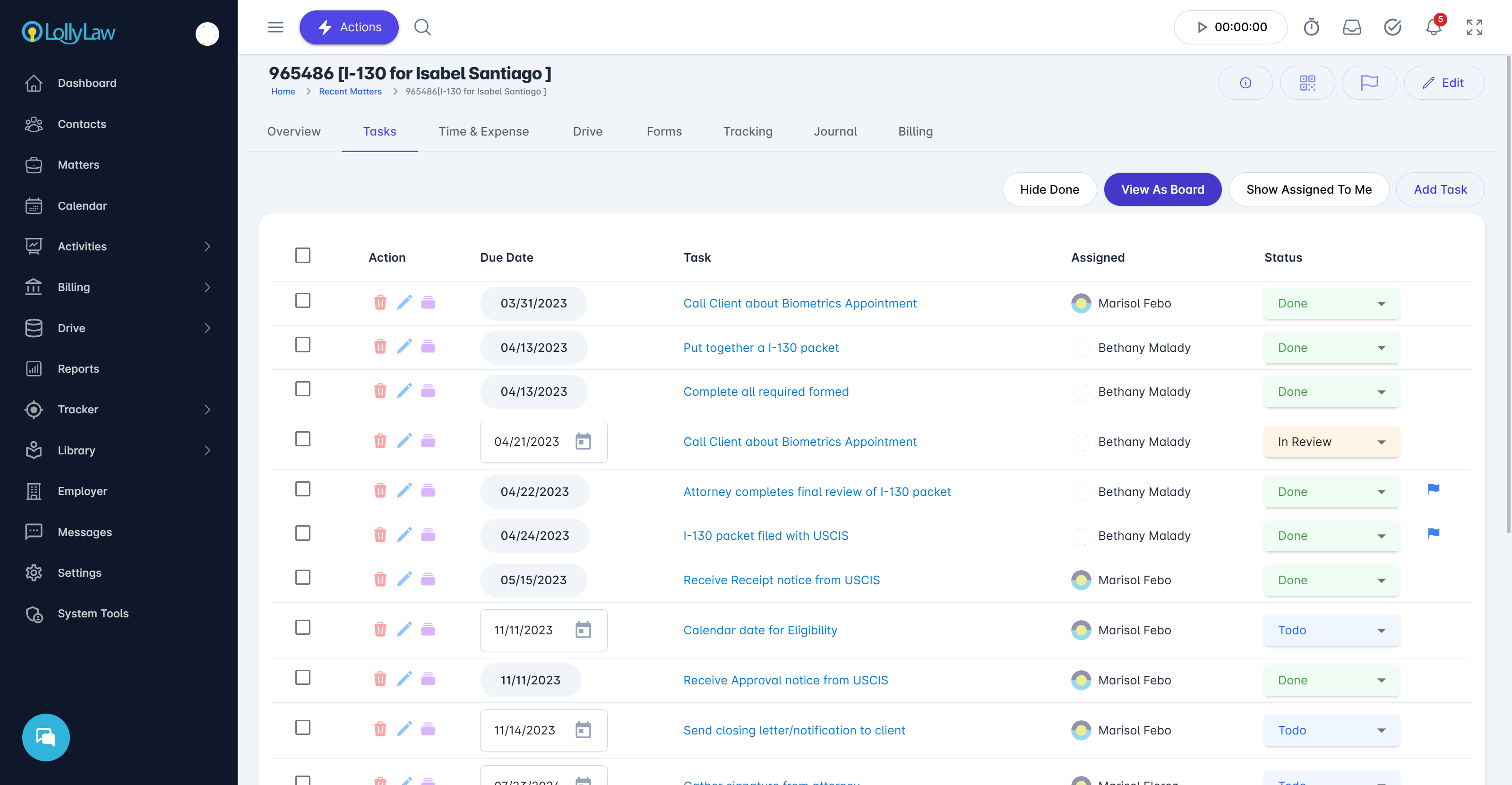Viewport: 1512px width, 785px height.
Task: Edit the Put together a I-130 packet task
Action: pos(404,347)
